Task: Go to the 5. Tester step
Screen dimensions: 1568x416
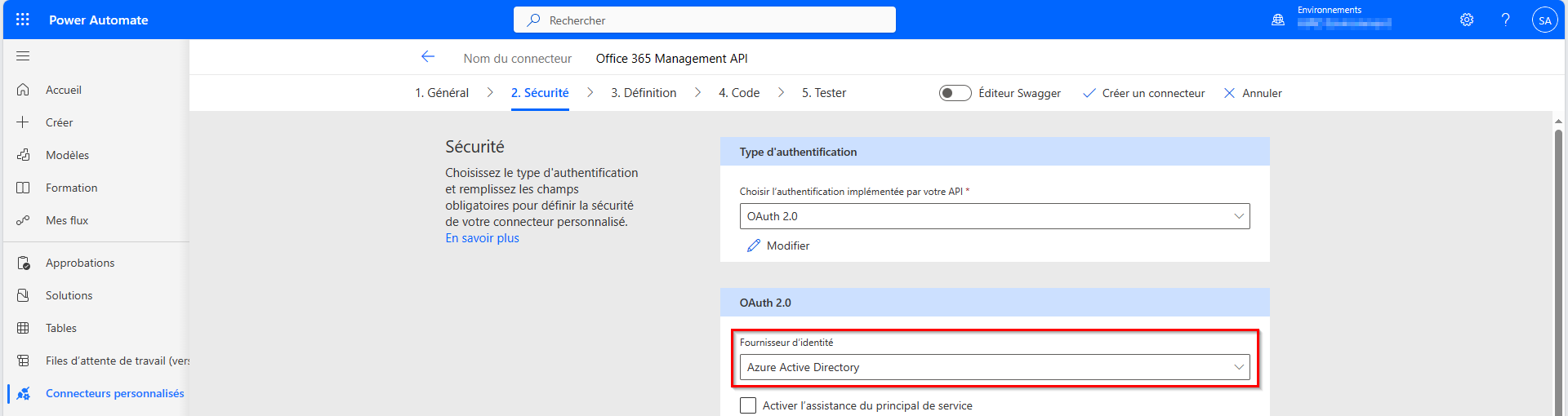Action: click(x=824, y=93)
